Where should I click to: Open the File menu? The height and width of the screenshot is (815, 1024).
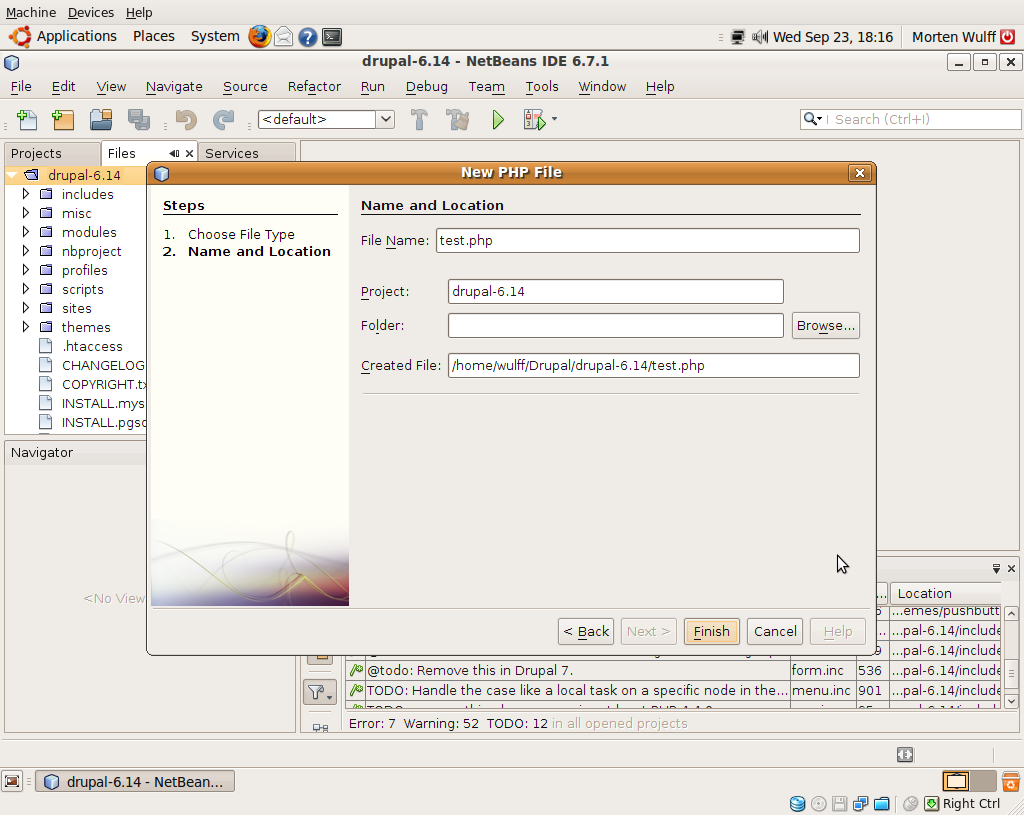point(21,86)
